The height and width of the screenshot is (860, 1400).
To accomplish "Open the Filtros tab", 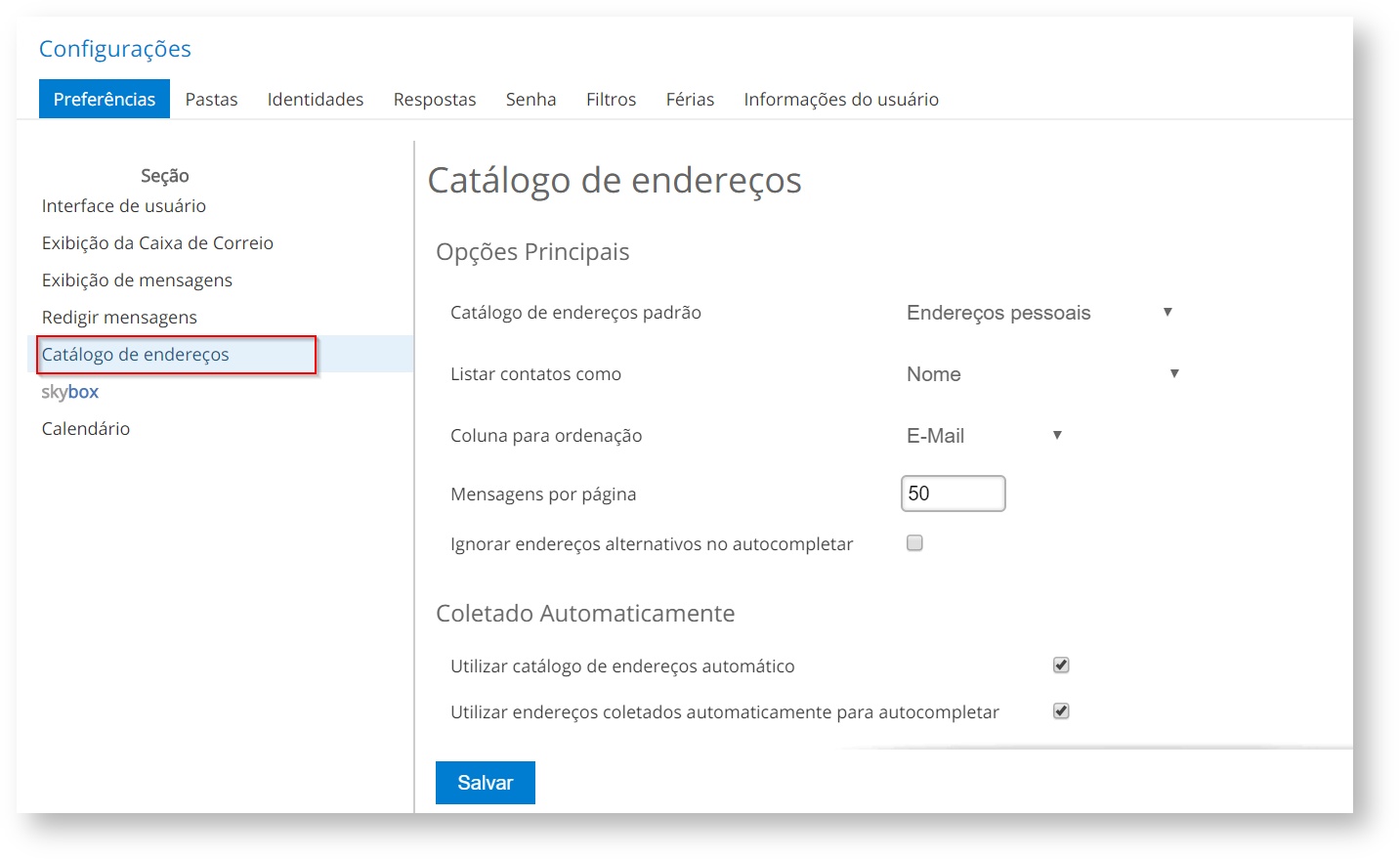I will (x=611, y=99).
